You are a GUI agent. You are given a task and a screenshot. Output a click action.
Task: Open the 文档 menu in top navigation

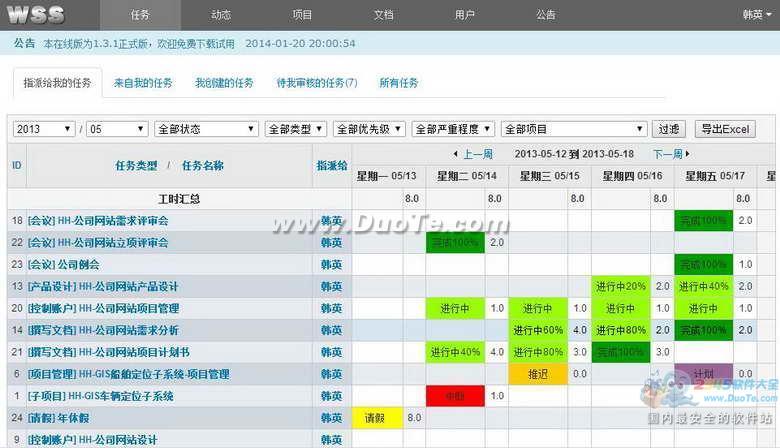(384, 15)
